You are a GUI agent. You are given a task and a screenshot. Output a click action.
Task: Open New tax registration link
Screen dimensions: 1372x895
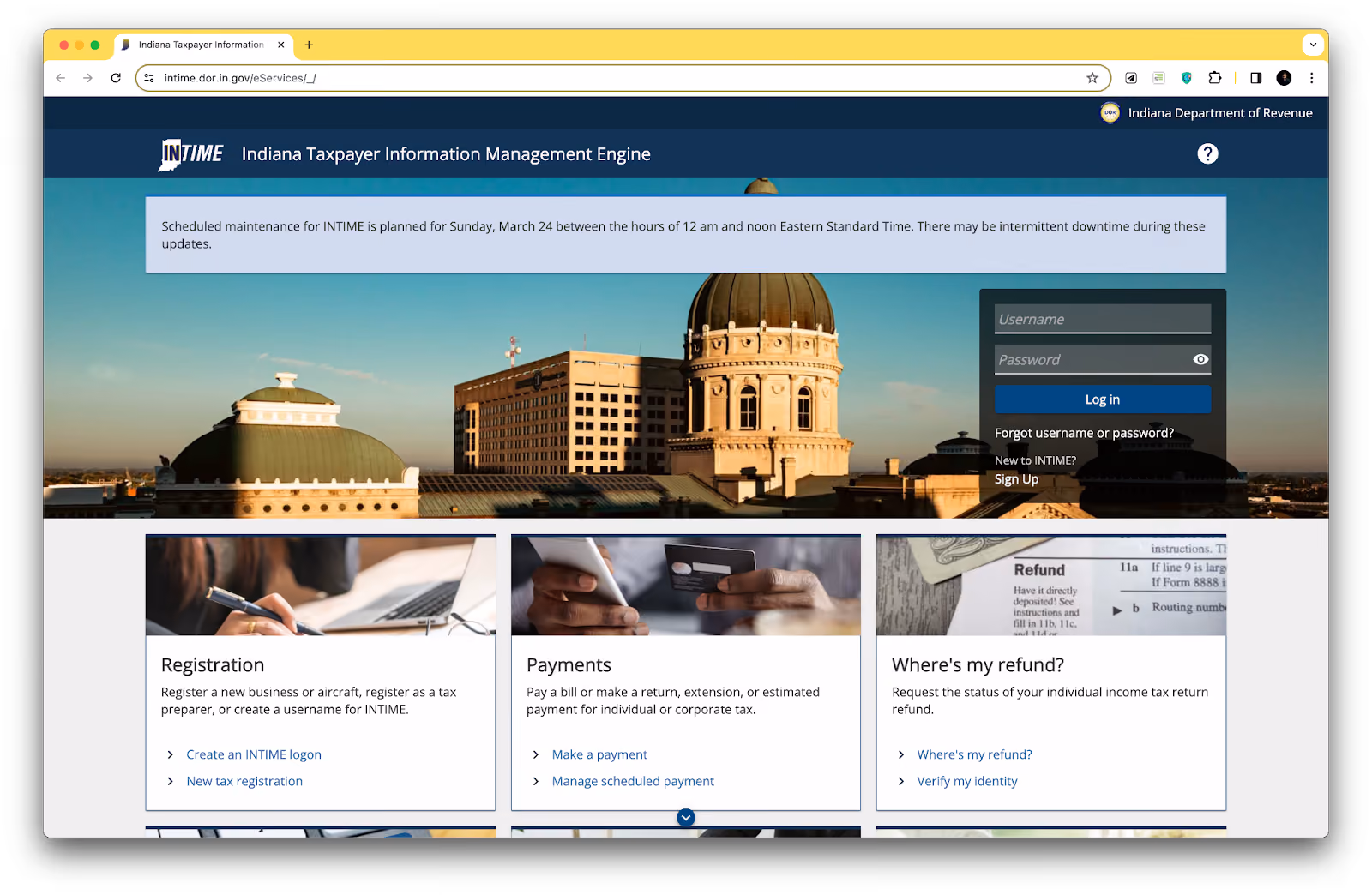pyautogui.click(x=244, y=781)
